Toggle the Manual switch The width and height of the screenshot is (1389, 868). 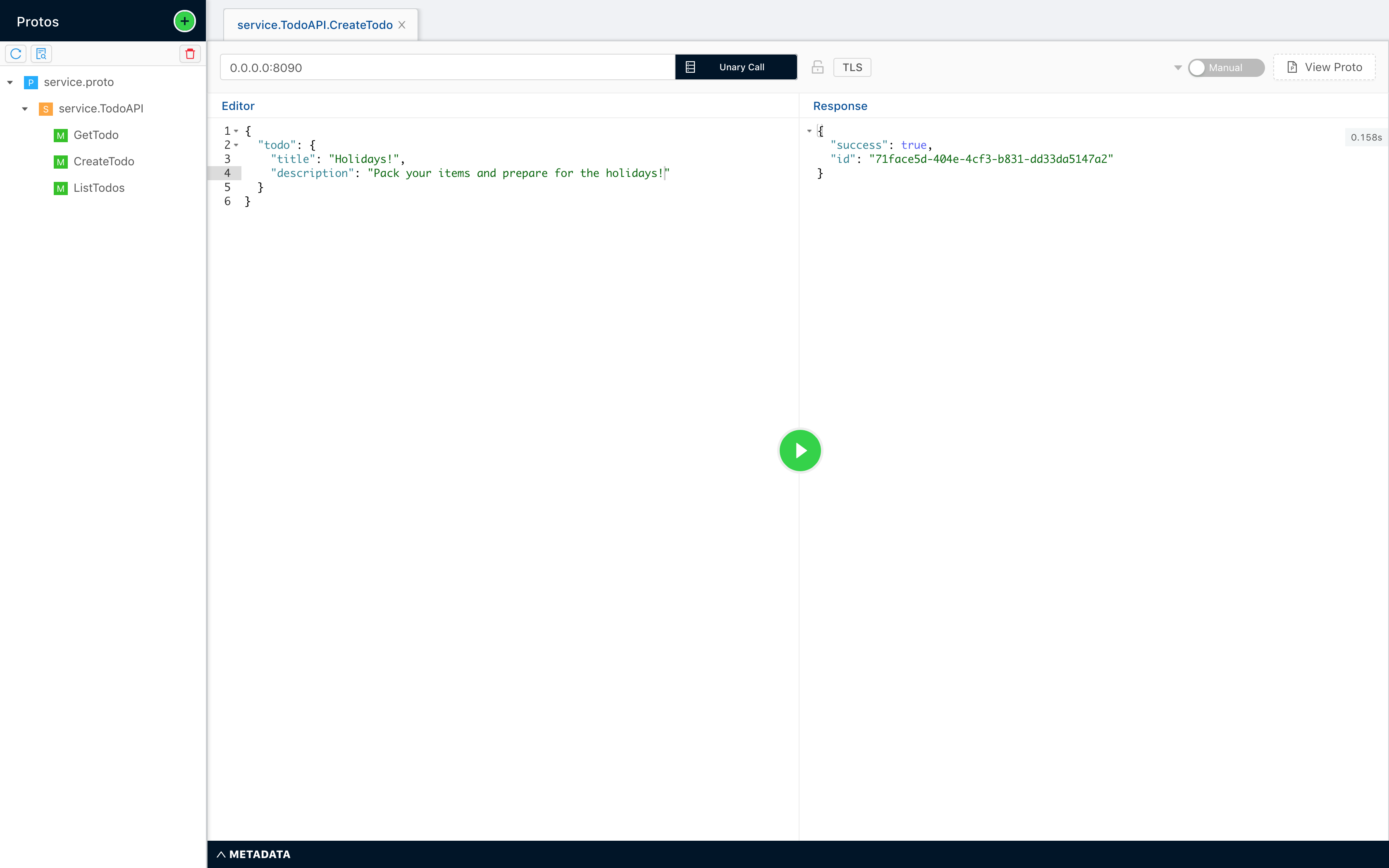click(1226, 67)
